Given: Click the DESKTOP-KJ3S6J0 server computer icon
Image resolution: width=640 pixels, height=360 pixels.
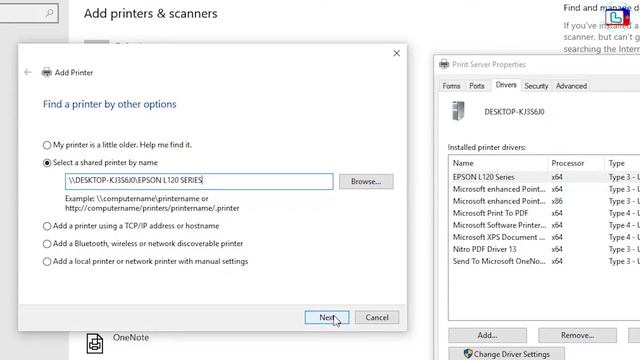Looking at the screenshot, I should point(458,111).
